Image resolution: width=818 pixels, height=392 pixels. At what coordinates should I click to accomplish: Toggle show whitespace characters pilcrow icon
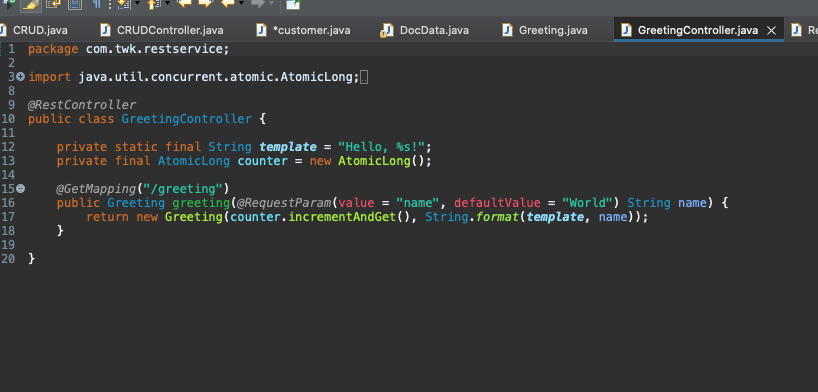(x=98, y=5)
